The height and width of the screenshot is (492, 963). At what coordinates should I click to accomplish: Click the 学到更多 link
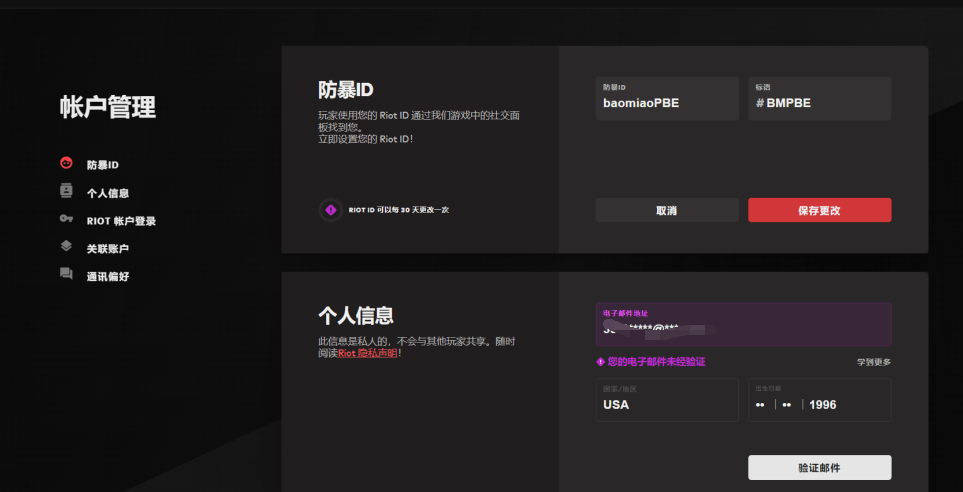(x=874, y=362)
